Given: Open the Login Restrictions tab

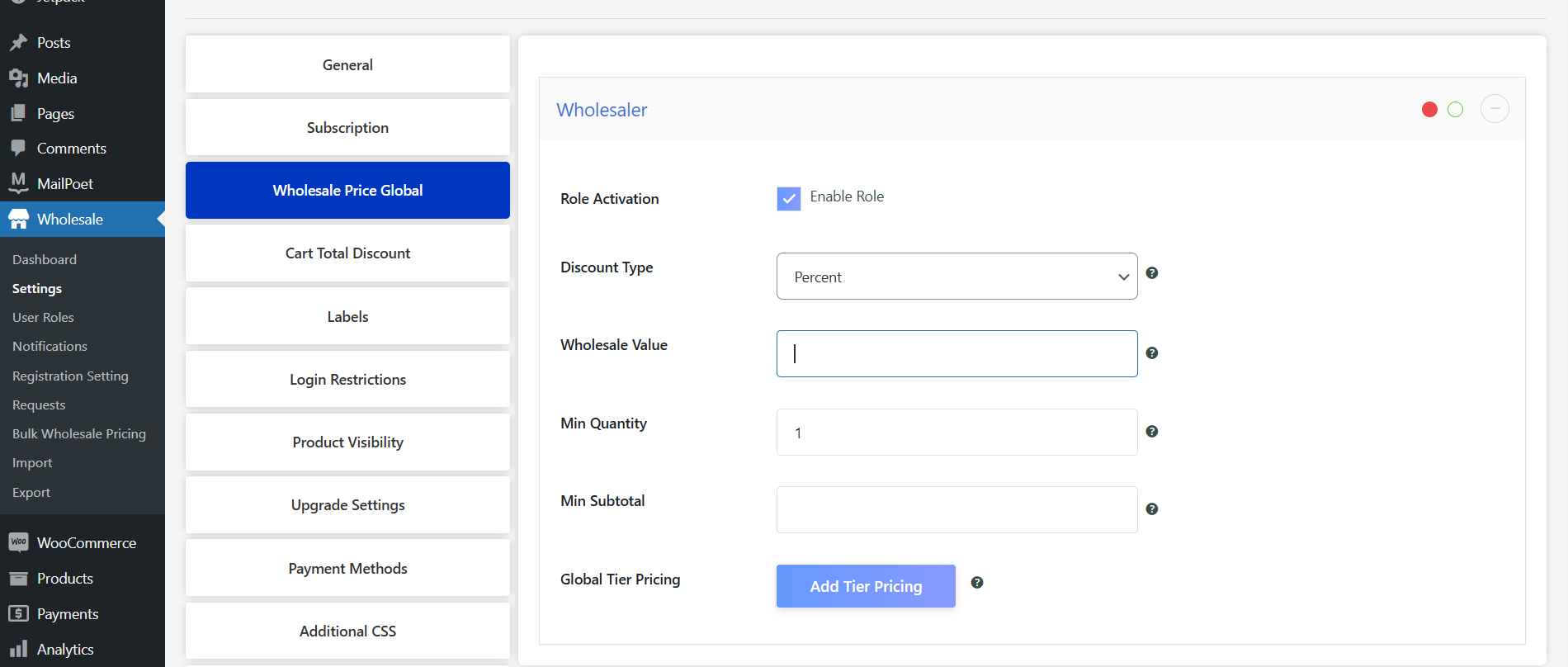Looking at the screenshot, I should click(x=347, y=379).
